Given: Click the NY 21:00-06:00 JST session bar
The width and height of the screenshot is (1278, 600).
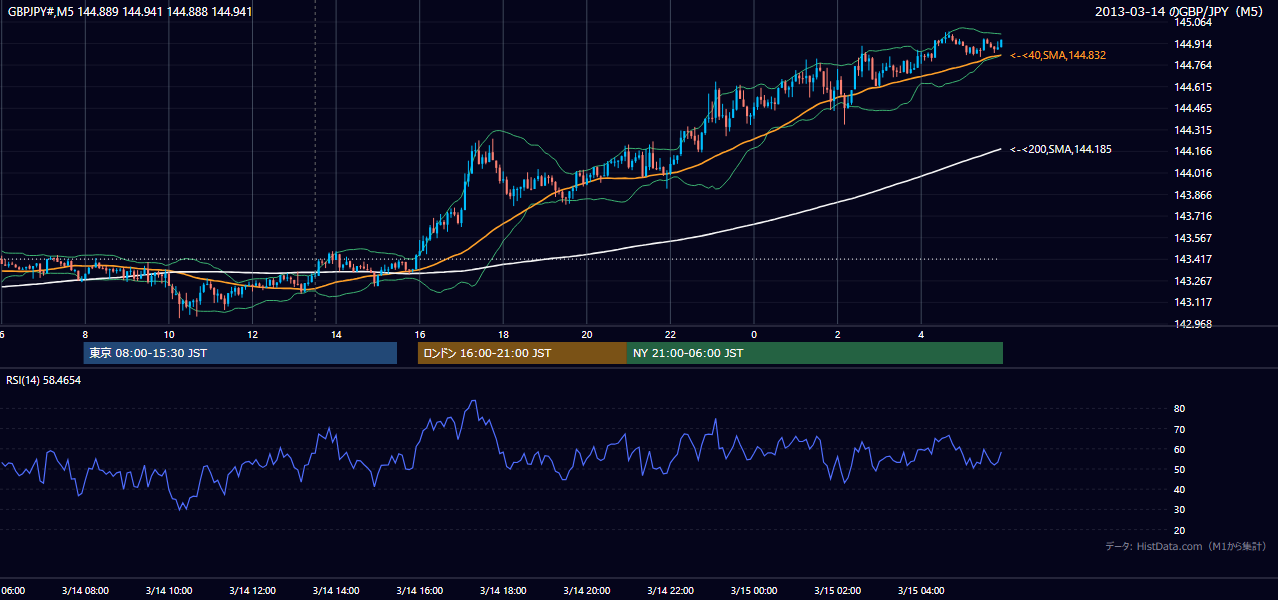Looking at the screenshot, I should pyautogui.click(x=815, y=353).
